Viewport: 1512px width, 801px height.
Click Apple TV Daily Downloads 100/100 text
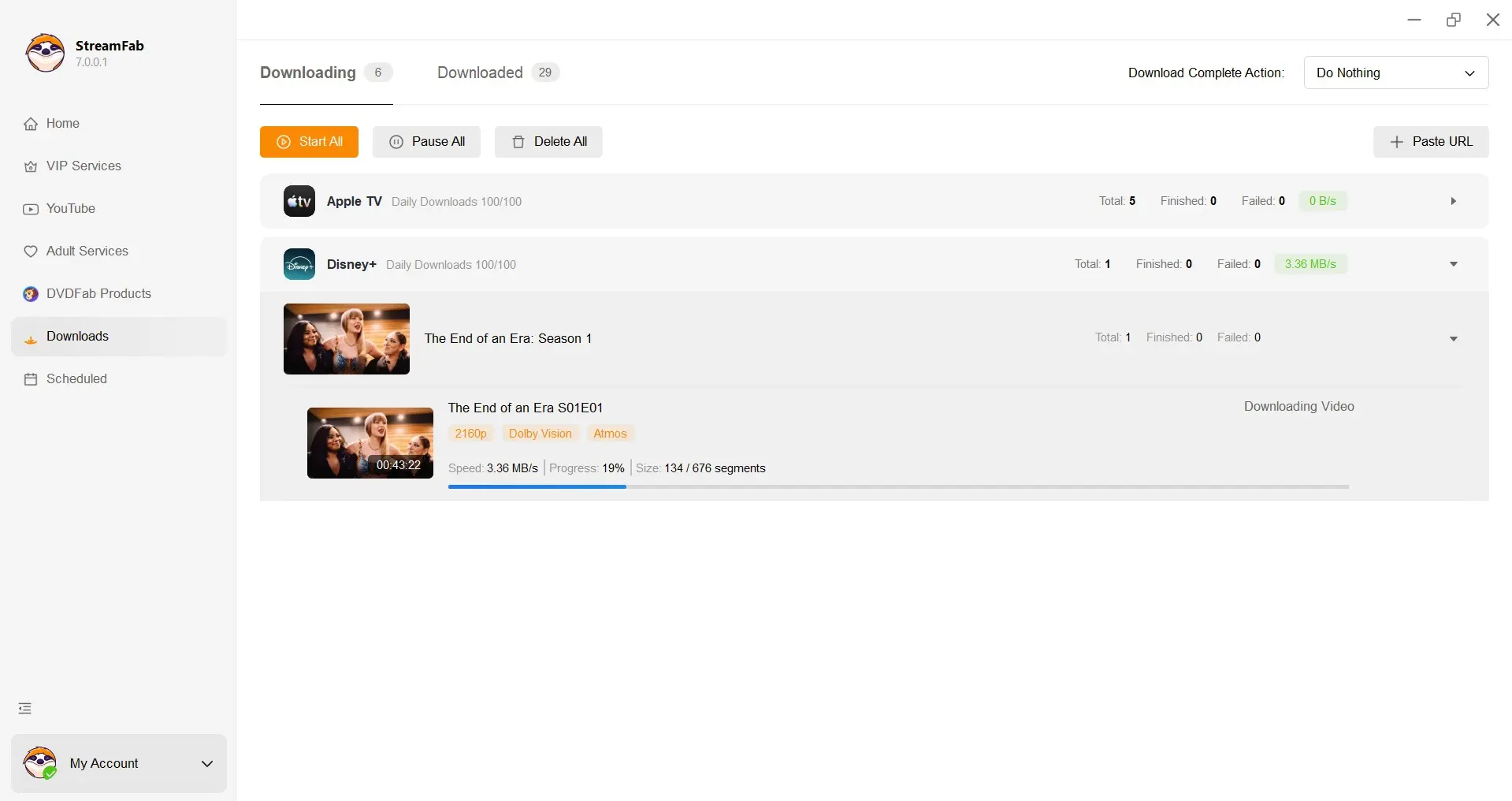pos(457,202)
